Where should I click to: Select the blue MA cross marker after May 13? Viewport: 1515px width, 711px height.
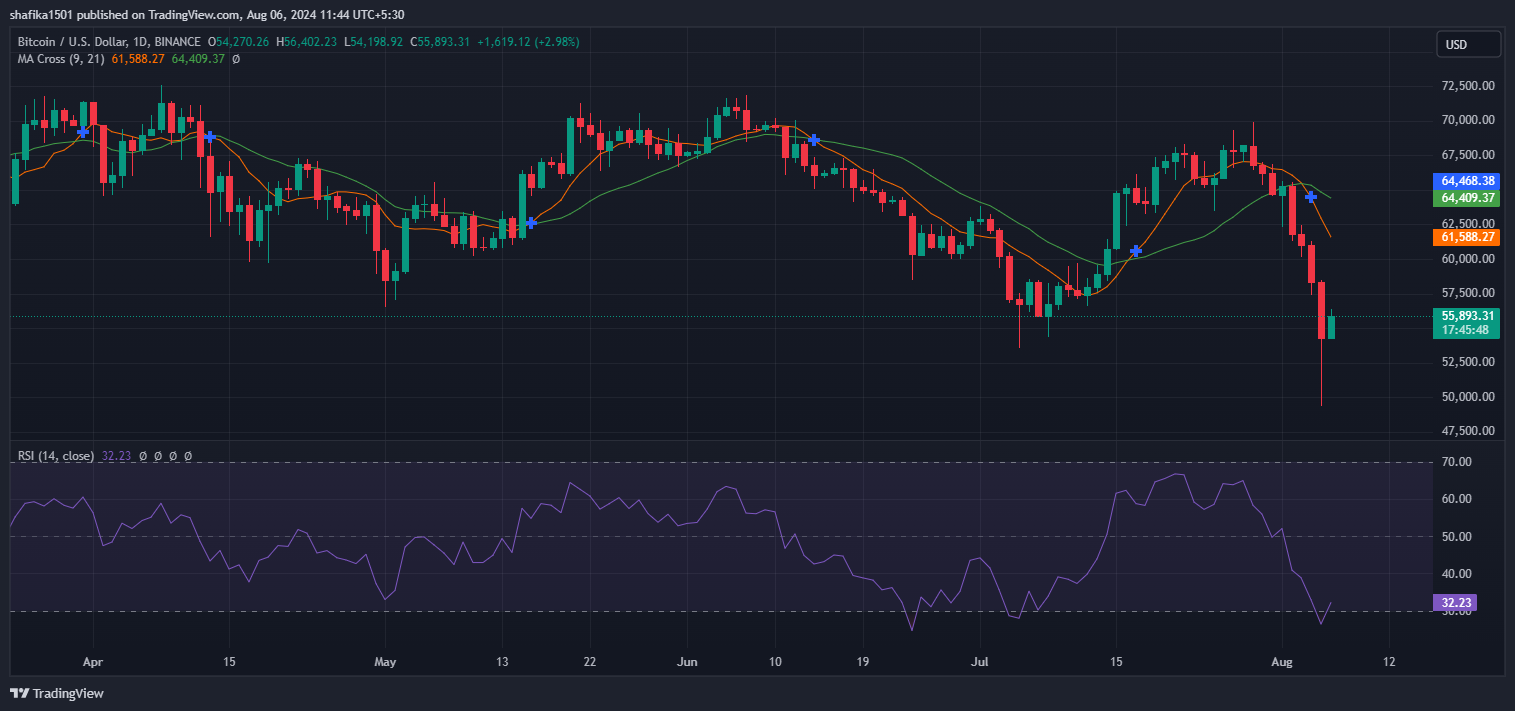[x=531, y=223]
